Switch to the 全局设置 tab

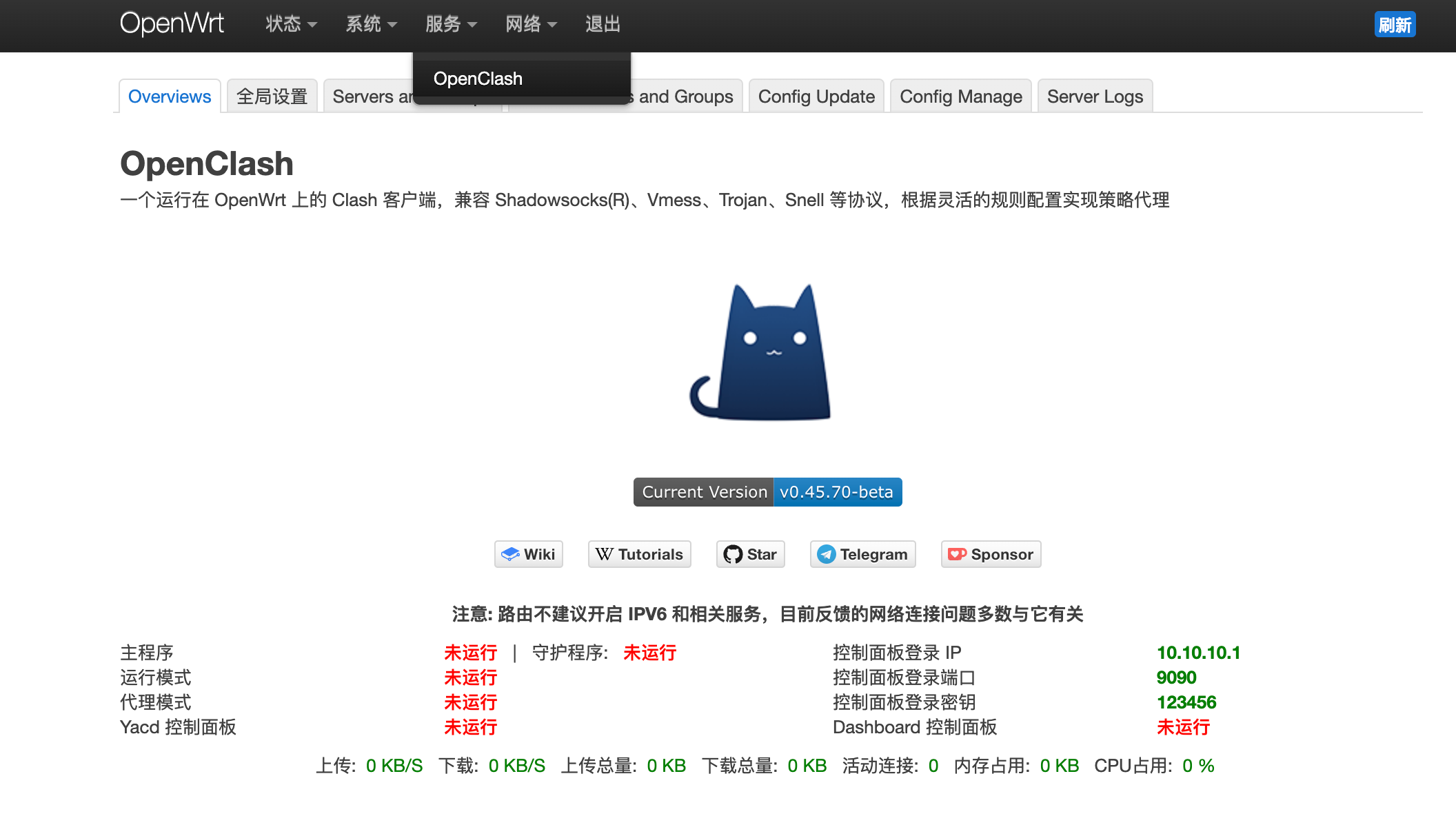pyautogui.click(x=272, y=96)
